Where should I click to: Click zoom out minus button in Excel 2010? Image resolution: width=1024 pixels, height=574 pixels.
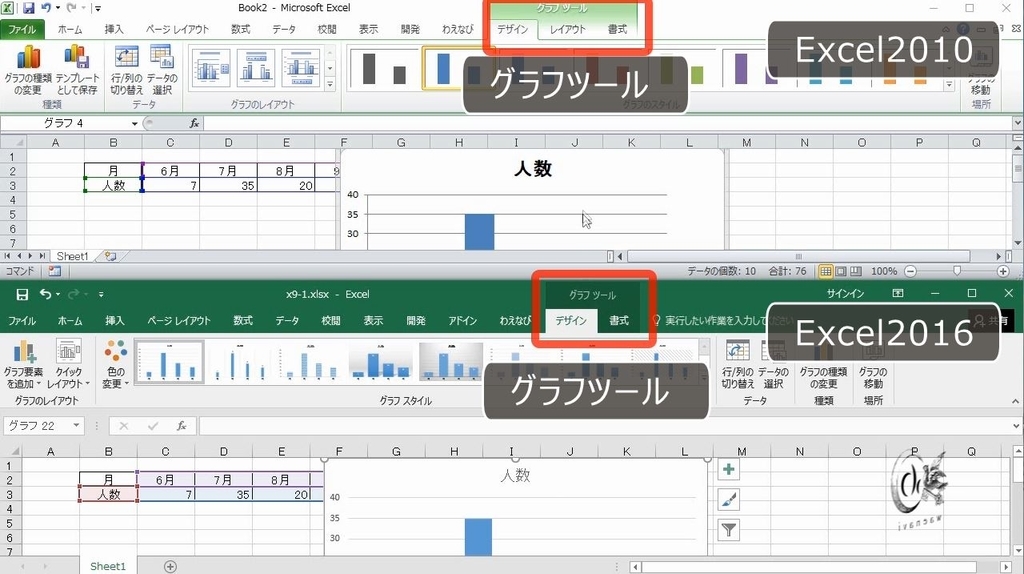[910, 271]
